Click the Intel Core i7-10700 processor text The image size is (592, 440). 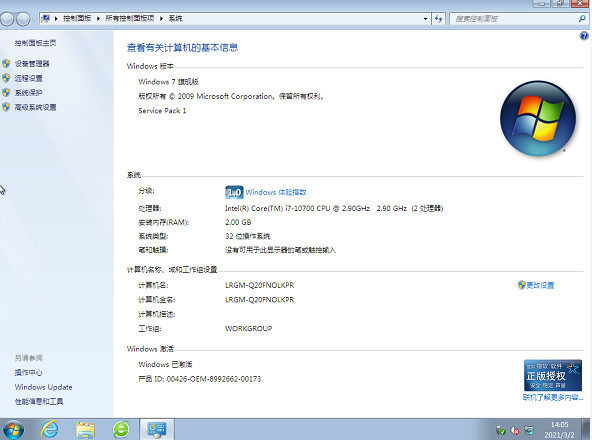[x=334, y=208]
